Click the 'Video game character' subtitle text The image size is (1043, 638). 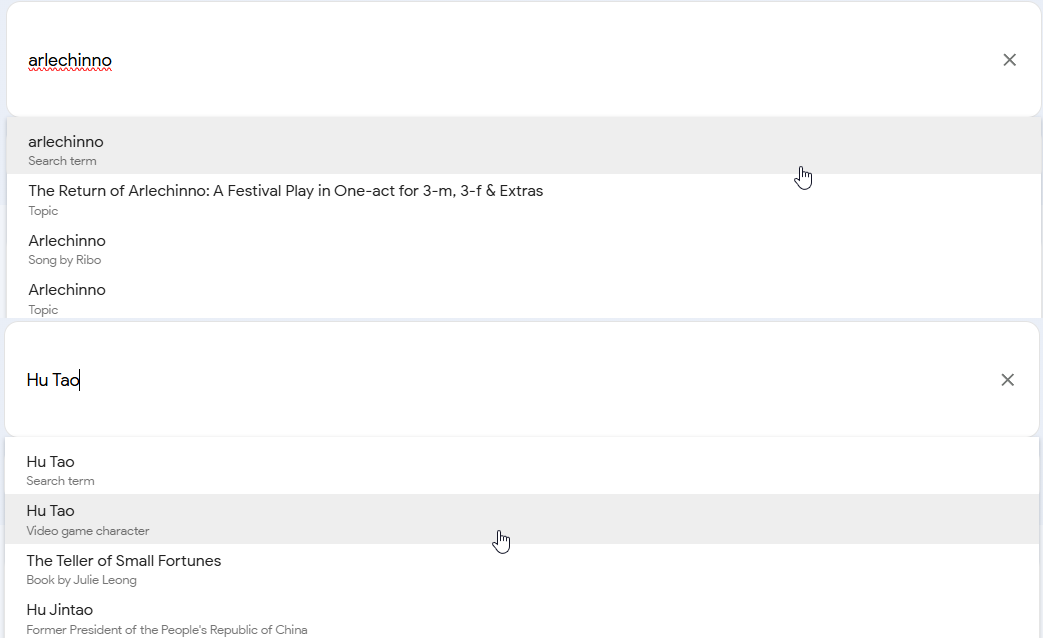point(88,531)
